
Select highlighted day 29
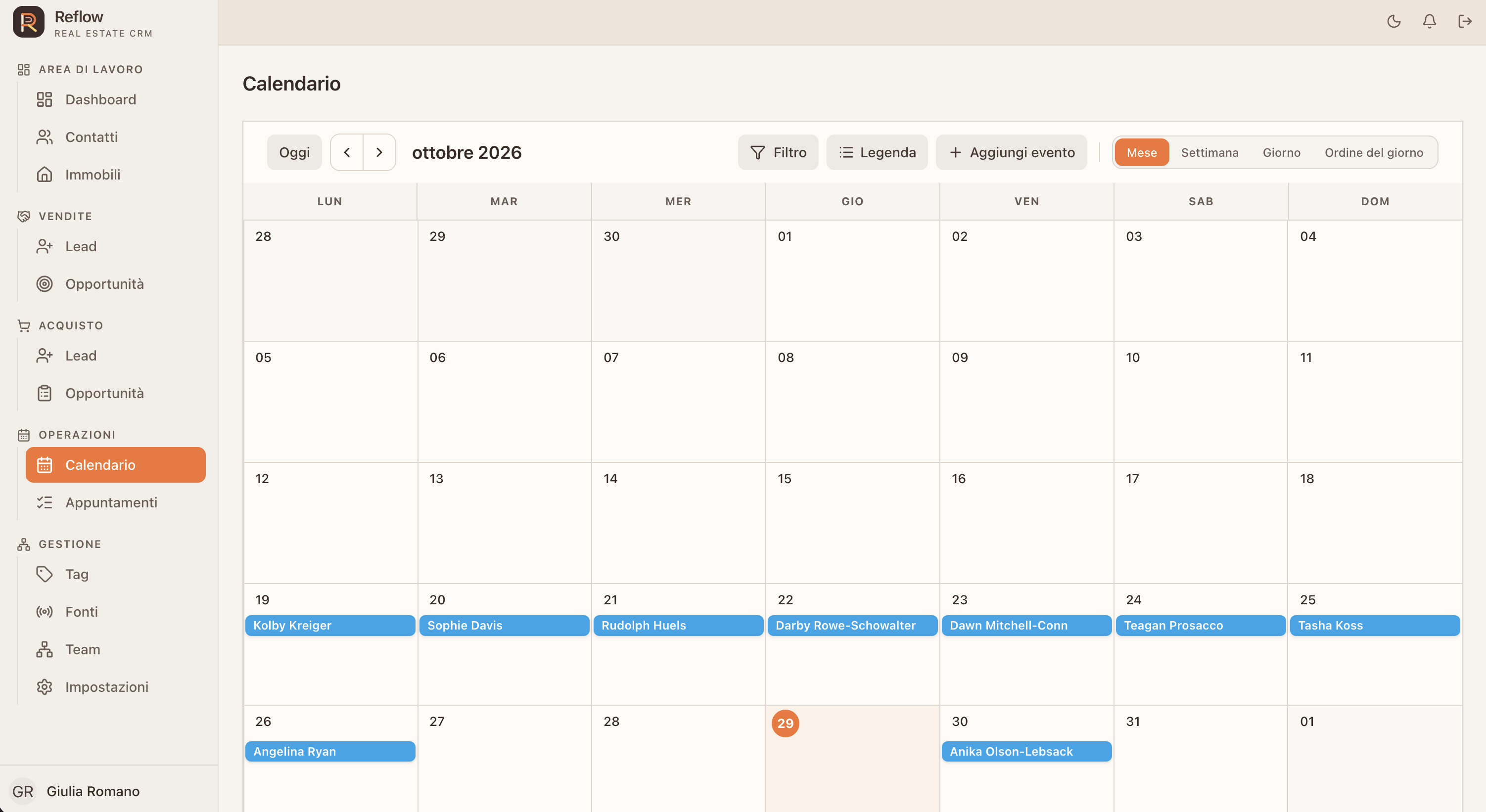[x=785, y=723]
